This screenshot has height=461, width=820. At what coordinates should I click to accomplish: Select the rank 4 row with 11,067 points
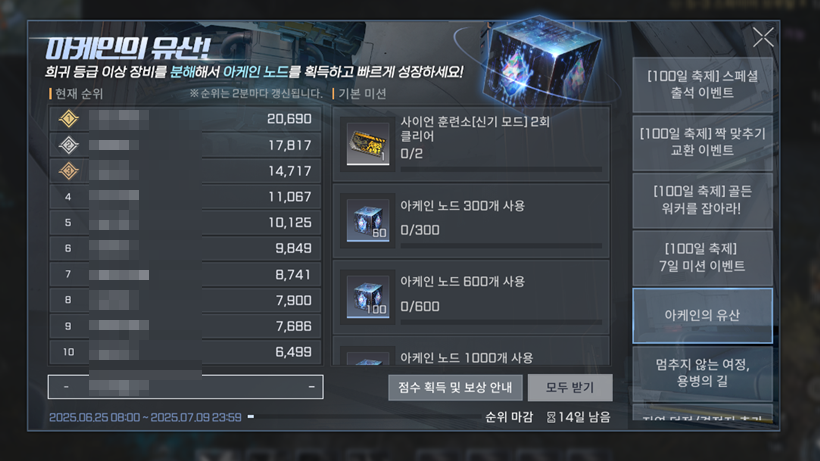tap(185, 197)
